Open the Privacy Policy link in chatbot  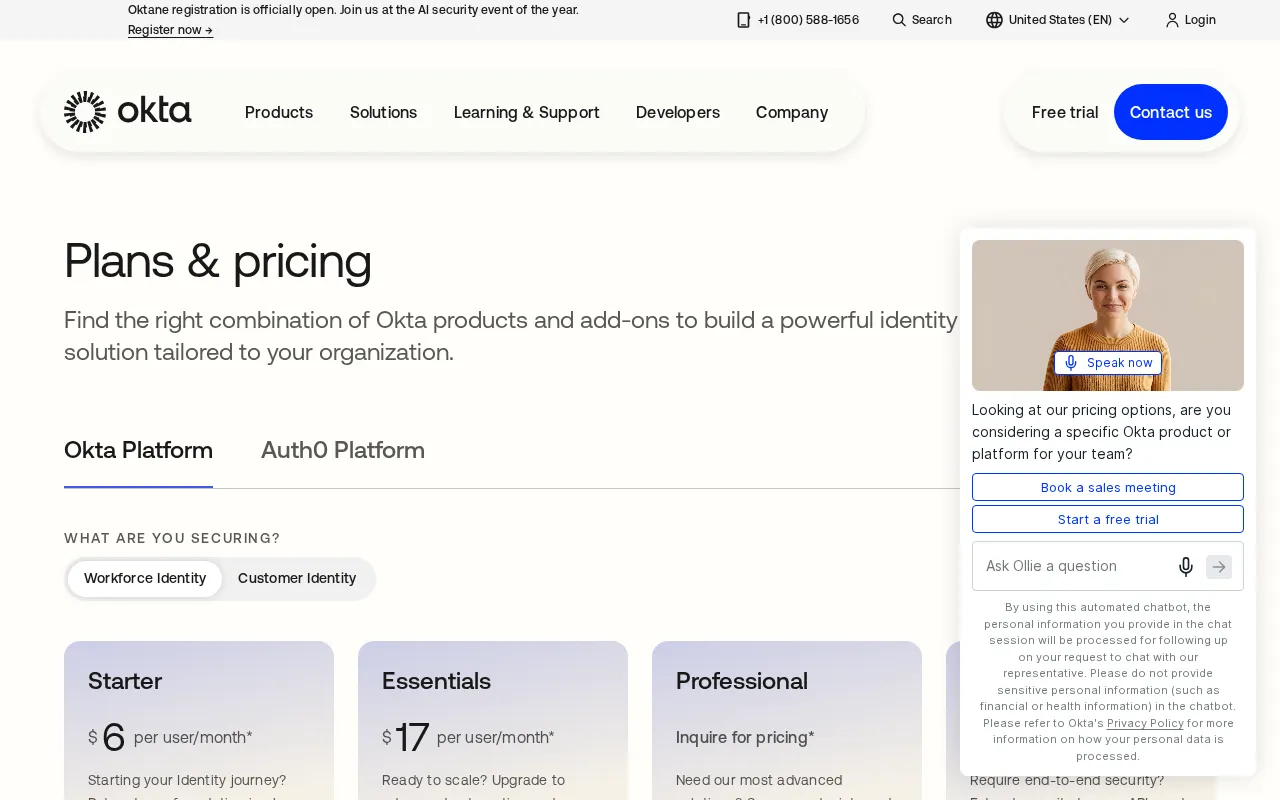point(1145,723)
